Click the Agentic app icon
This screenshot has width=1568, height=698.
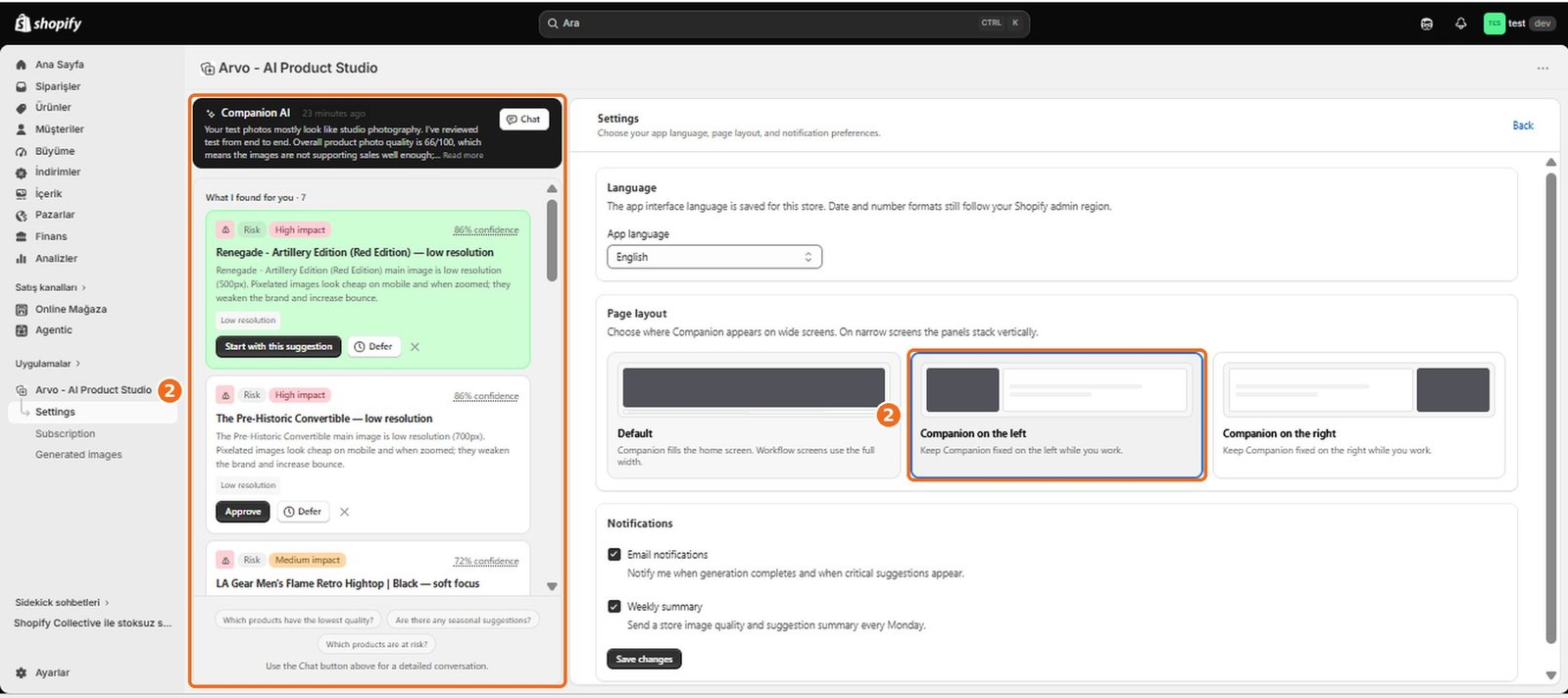pyautogui.click(x=22, y=330)
